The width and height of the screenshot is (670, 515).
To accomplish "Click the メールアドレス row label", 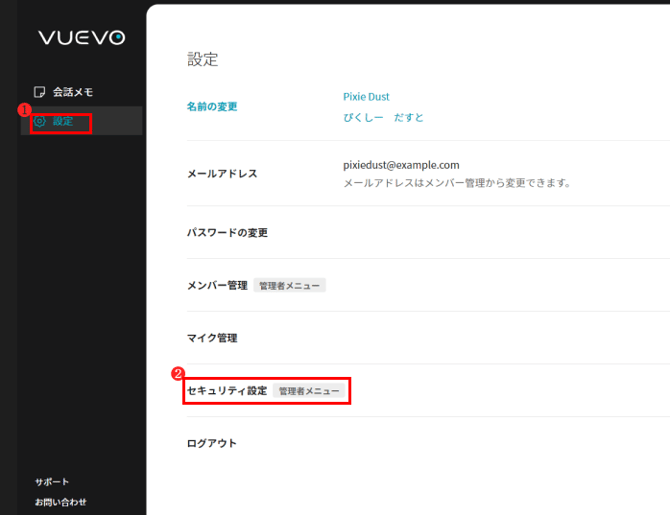I will [222, 174].
